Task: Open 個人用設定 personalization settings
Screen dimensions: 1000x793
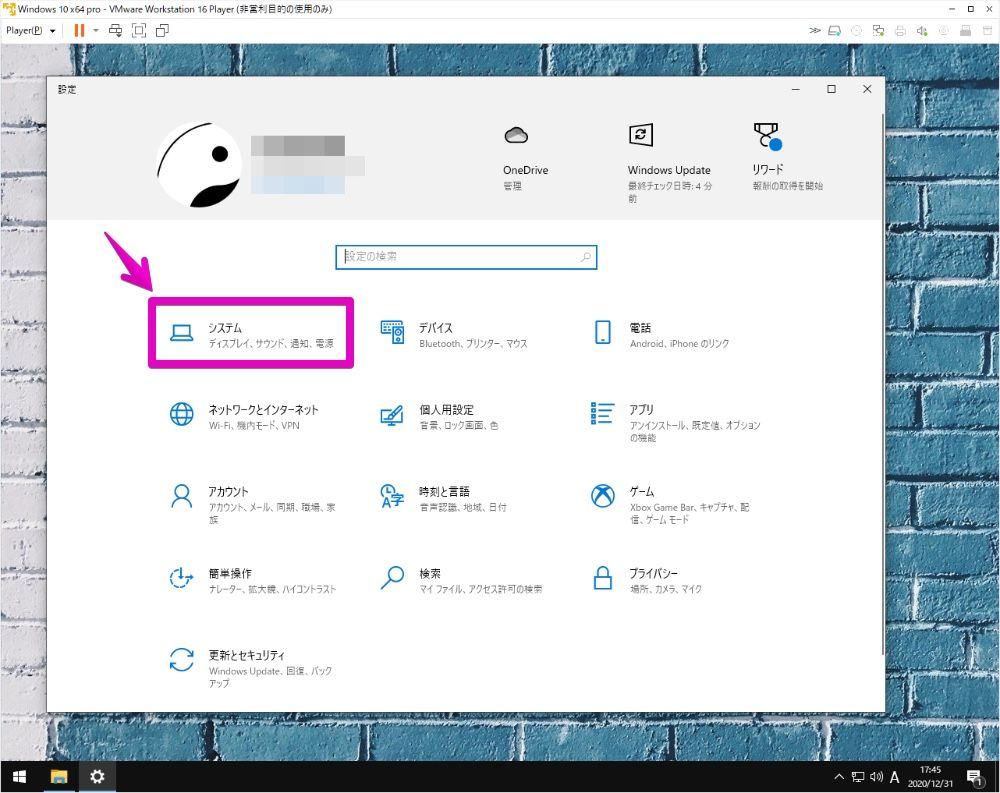Action: [440, 416]
